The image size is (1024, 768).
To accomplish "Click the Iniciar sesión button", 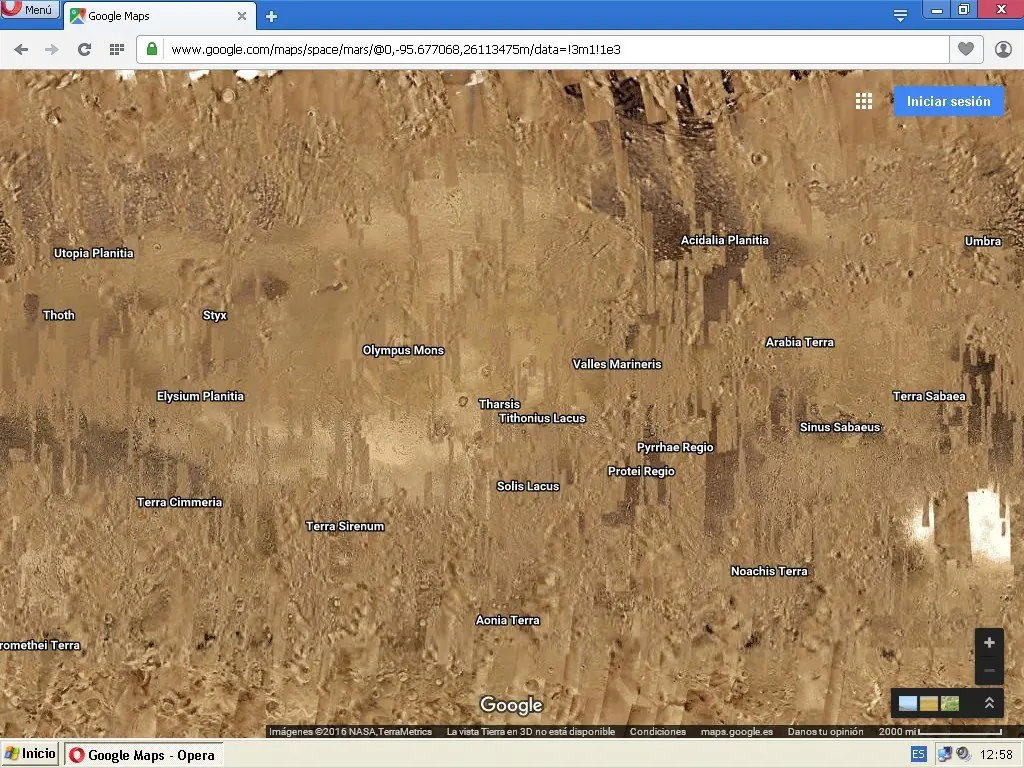I will click(x=948, y=101).
